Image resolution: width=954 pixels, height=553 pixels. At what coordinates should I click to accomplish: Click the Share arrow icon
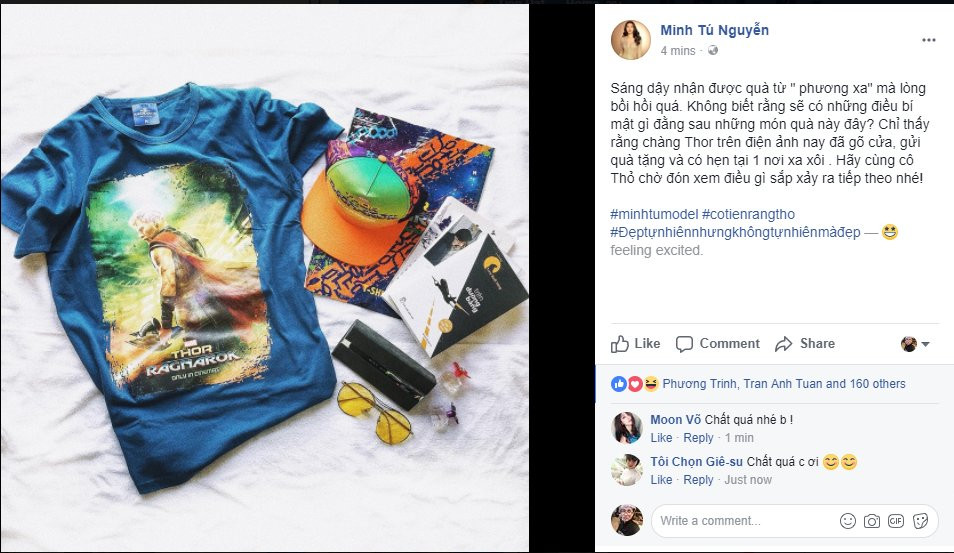[784, 344]
